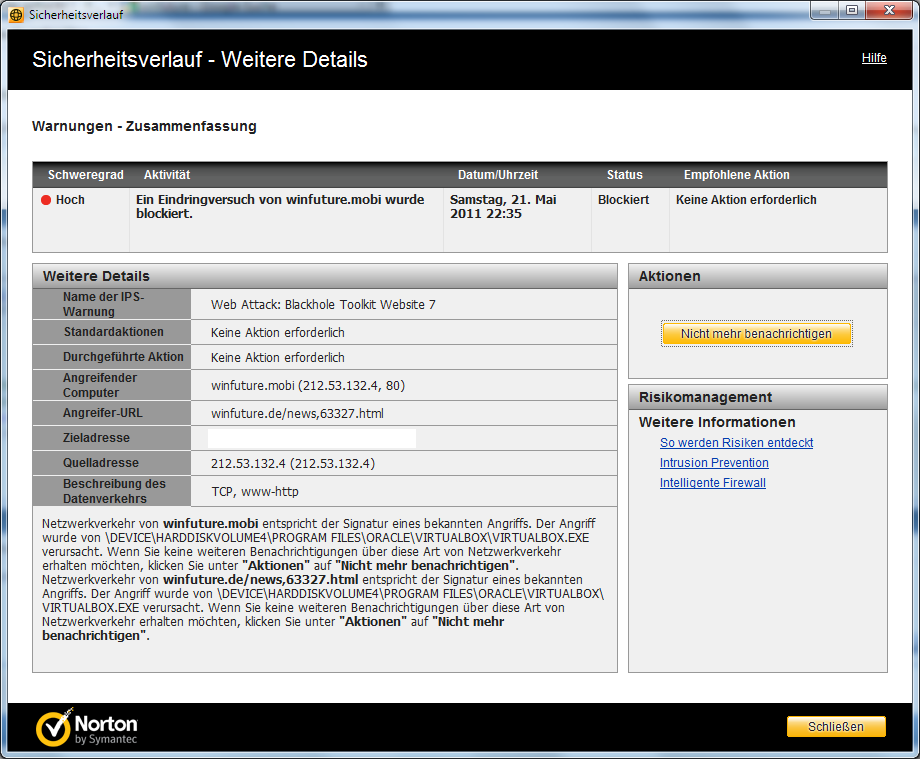This screenshot has height=759, width=920.
Task: Click the red Hoch severity dot
Action: [x=46, y=200]
